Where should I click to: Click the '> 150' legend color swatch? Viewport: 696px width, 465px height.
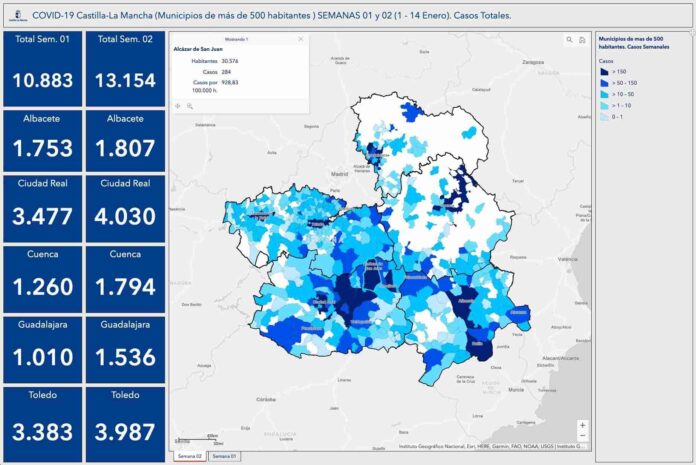click(x=606, y=72)
